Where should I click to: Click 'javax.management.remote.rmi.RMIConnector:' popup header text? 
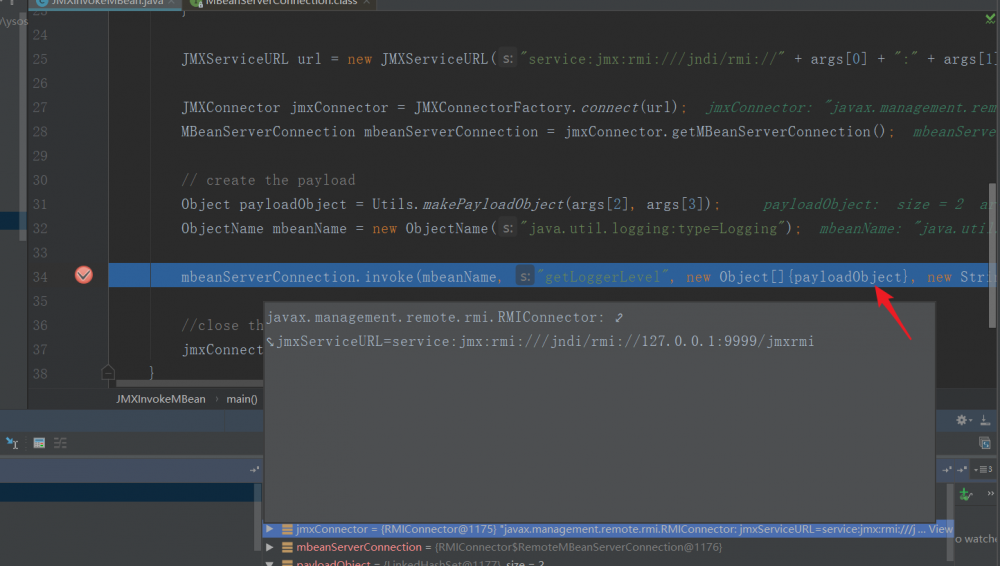point(435,317)
